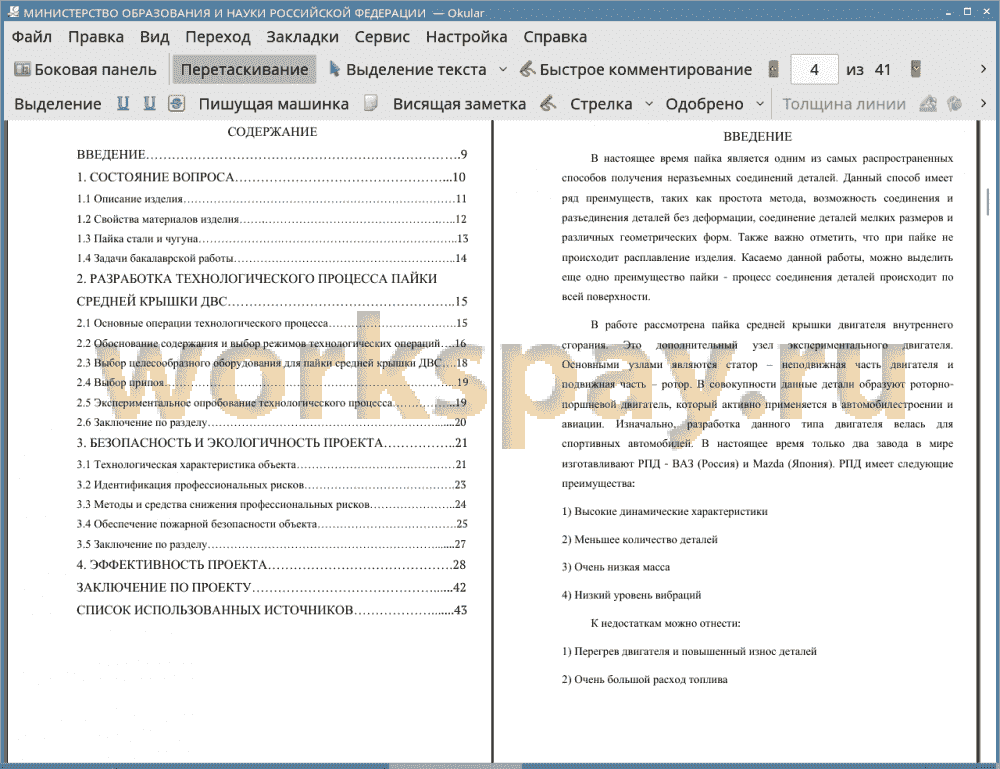Activate the Перетаскивание browse mode
The width and height of the screenshot is (1000, 769).
pyautogui.click(x=244, y=69)
